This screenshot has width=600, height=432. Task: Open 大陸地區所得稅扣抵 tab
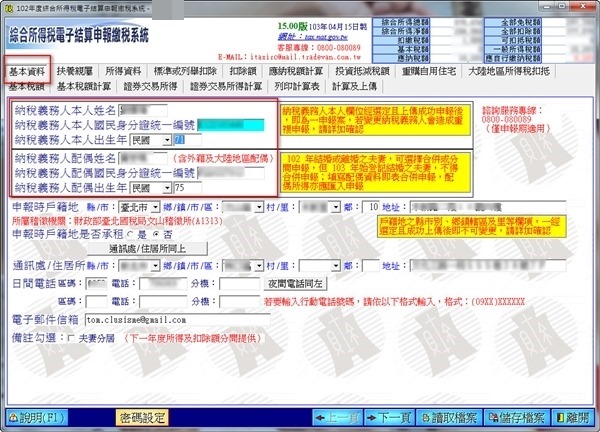509,71
